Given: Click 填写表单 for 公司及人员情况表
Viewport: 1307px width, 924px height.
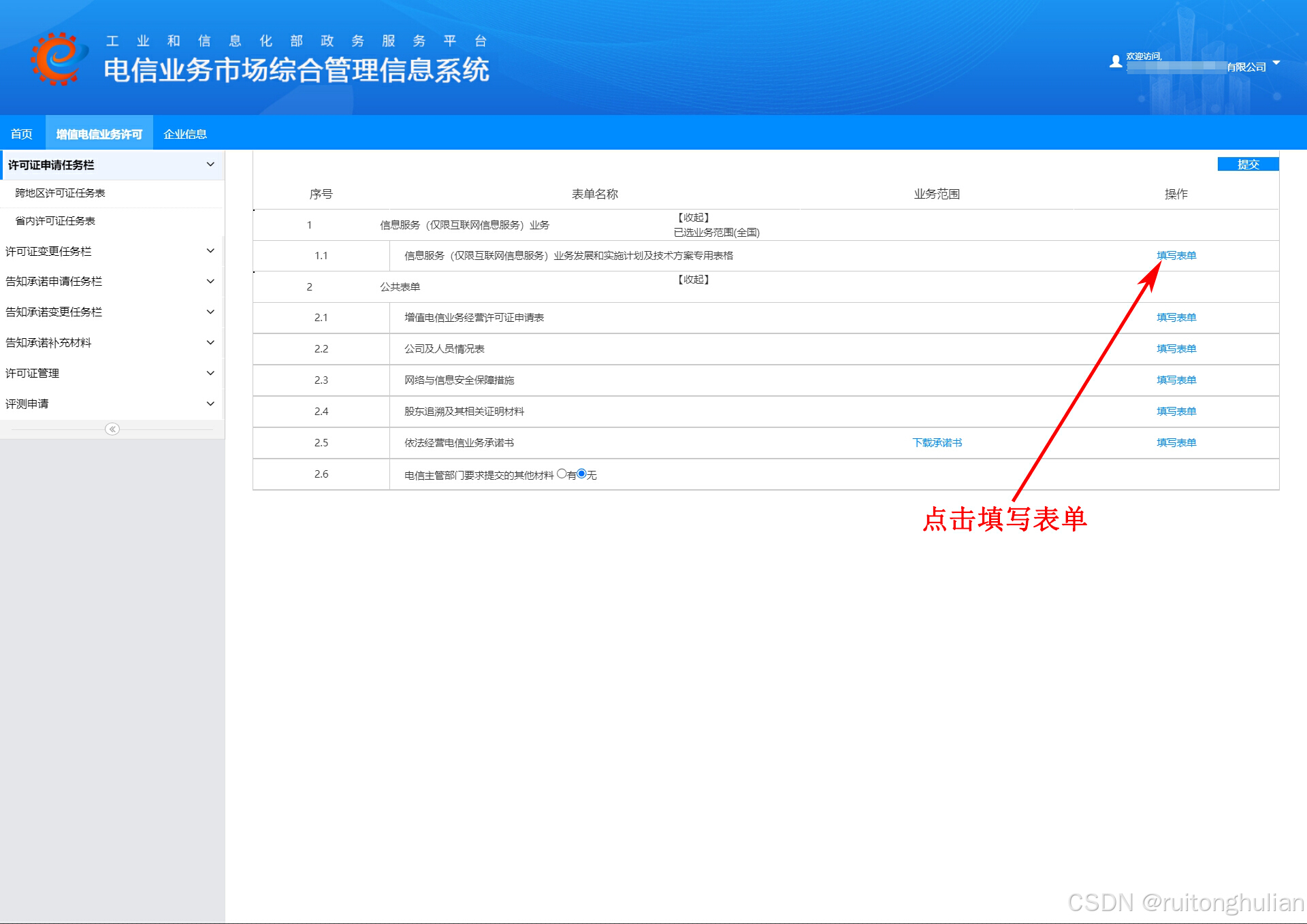Looking at the screenshot, I should tap(1176, 349).
